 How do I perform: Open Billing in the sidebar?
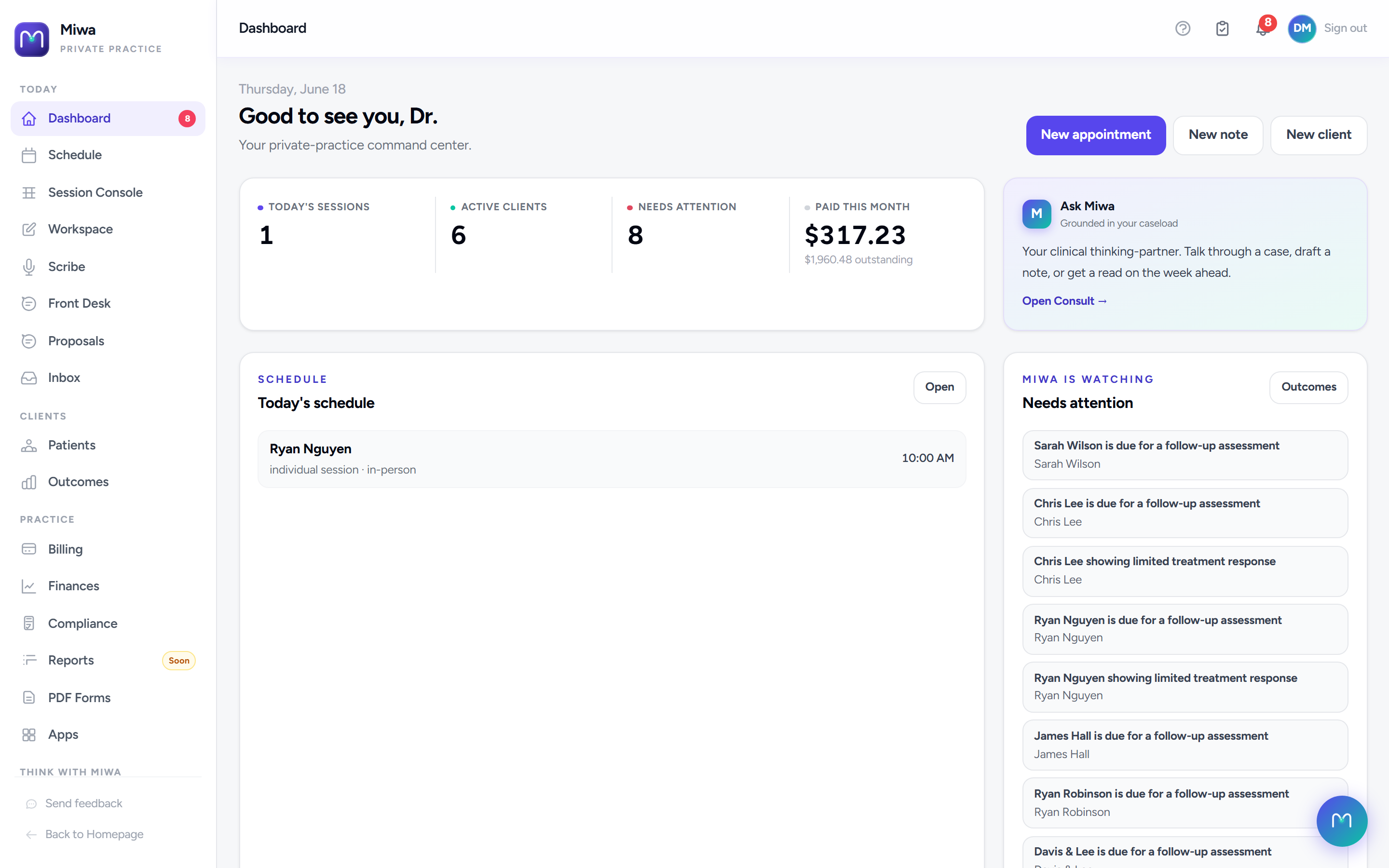coord(108,549)
